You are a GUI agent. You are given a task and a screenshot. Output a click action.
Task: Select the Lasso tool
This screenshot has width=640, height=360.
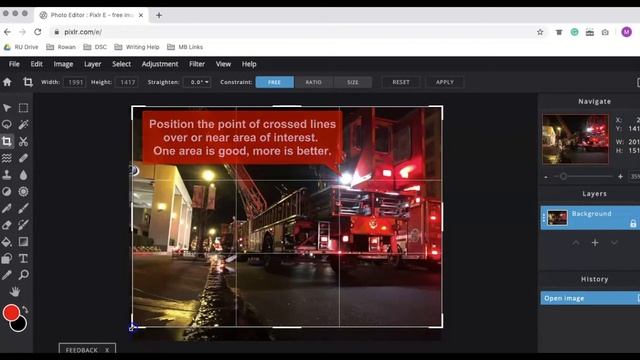click(x=7, y=124)
